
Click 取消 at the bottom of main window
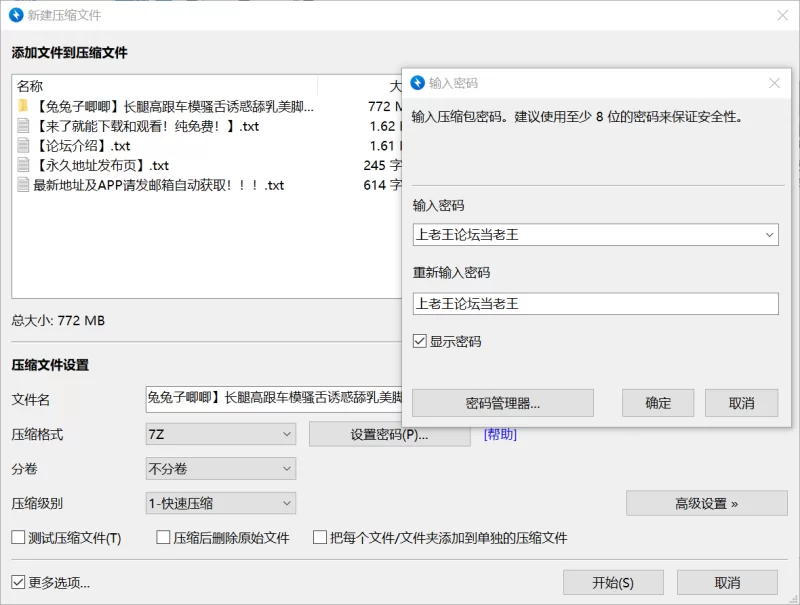coord(727,582)
